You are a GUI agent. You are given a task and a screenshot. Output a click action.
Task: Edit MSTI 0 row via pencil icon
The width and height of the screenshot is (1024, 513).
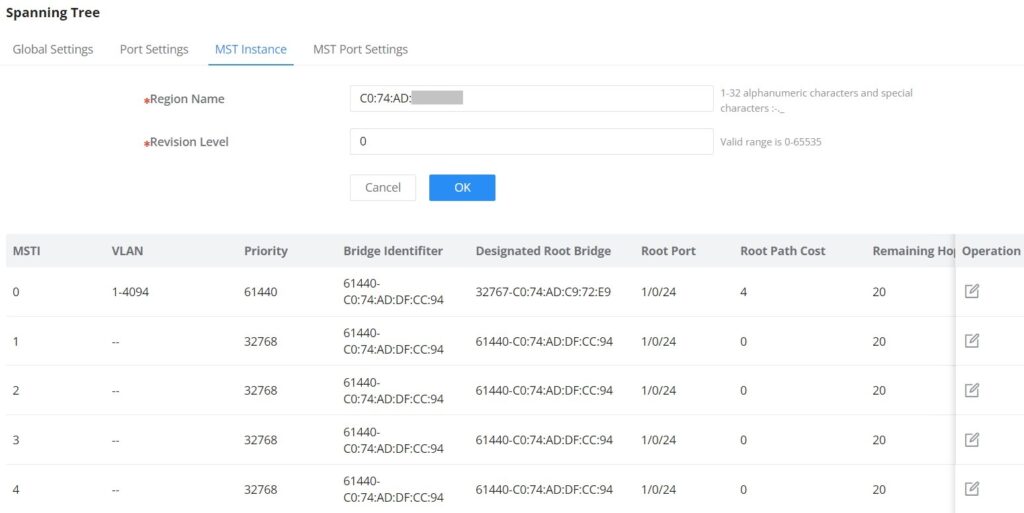[971, 291]
